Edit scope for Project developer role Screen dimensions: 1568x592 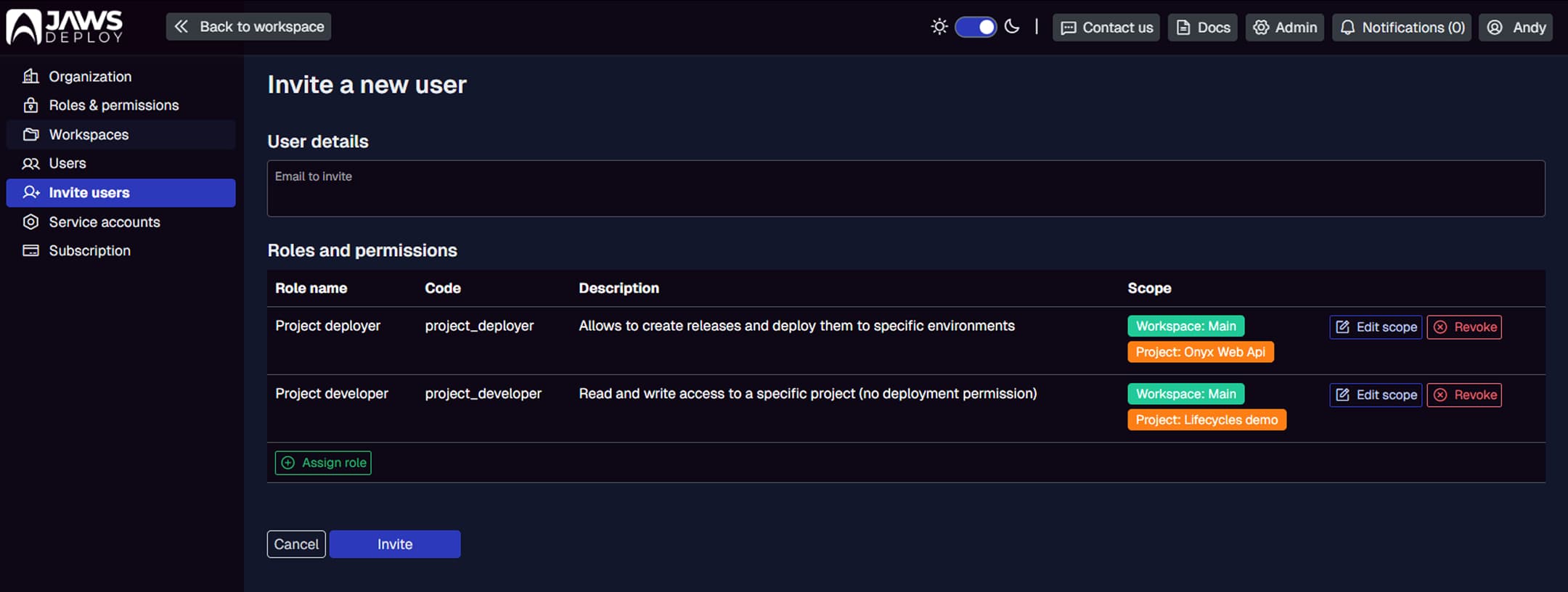[x=1376, y=395]
